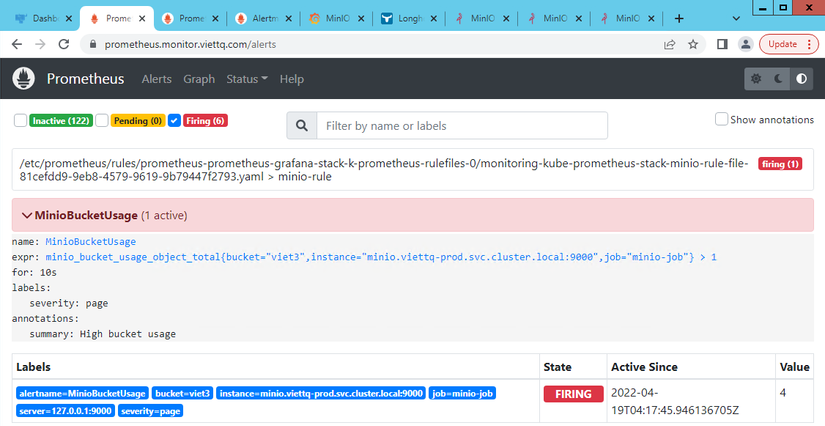Bookmark this page with star icon

pos(693,44)
